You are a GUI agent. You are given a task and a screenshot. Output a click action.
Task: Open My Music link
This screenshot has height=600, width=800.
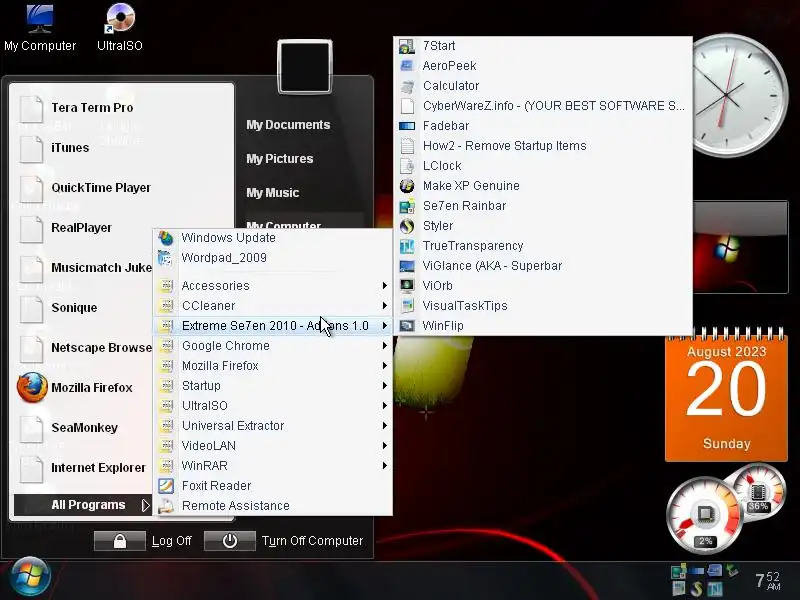272,193
